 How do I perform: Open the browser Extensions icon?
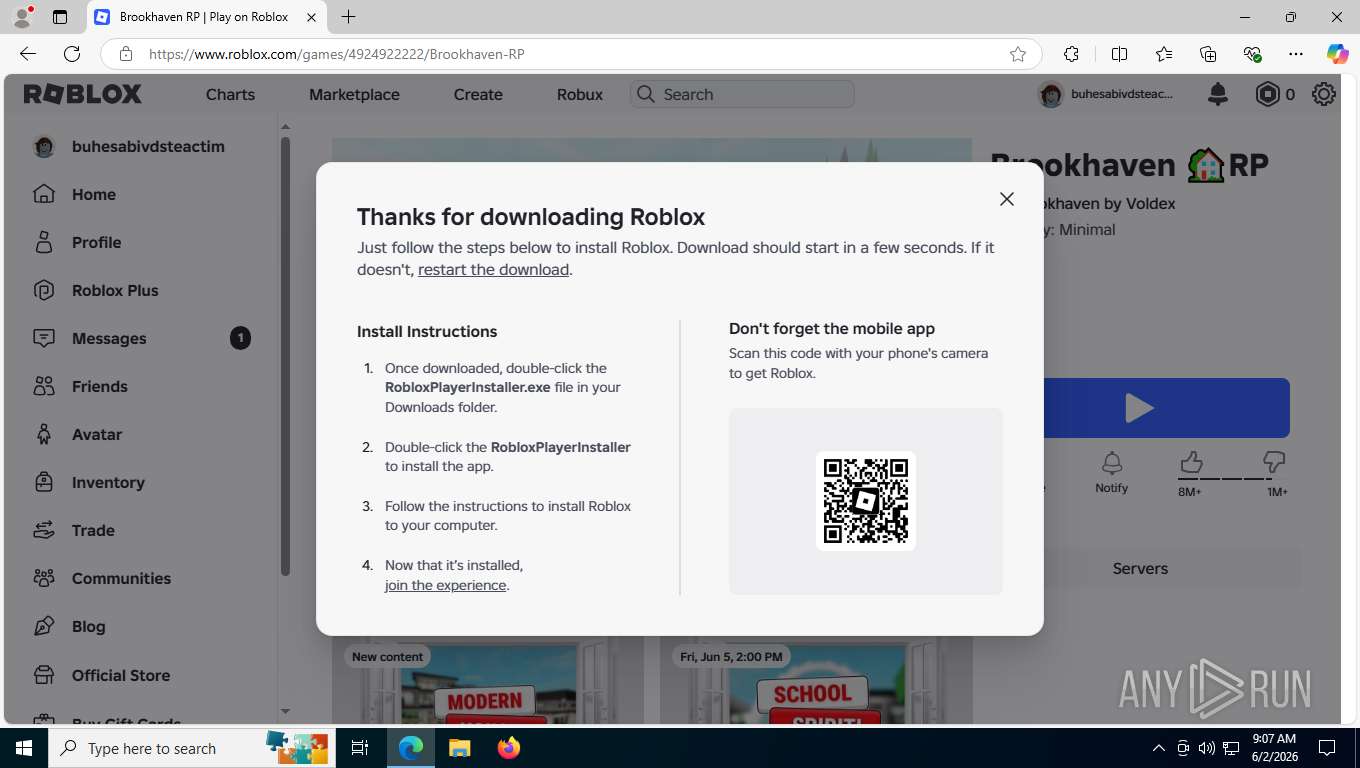click(1071, 54)
